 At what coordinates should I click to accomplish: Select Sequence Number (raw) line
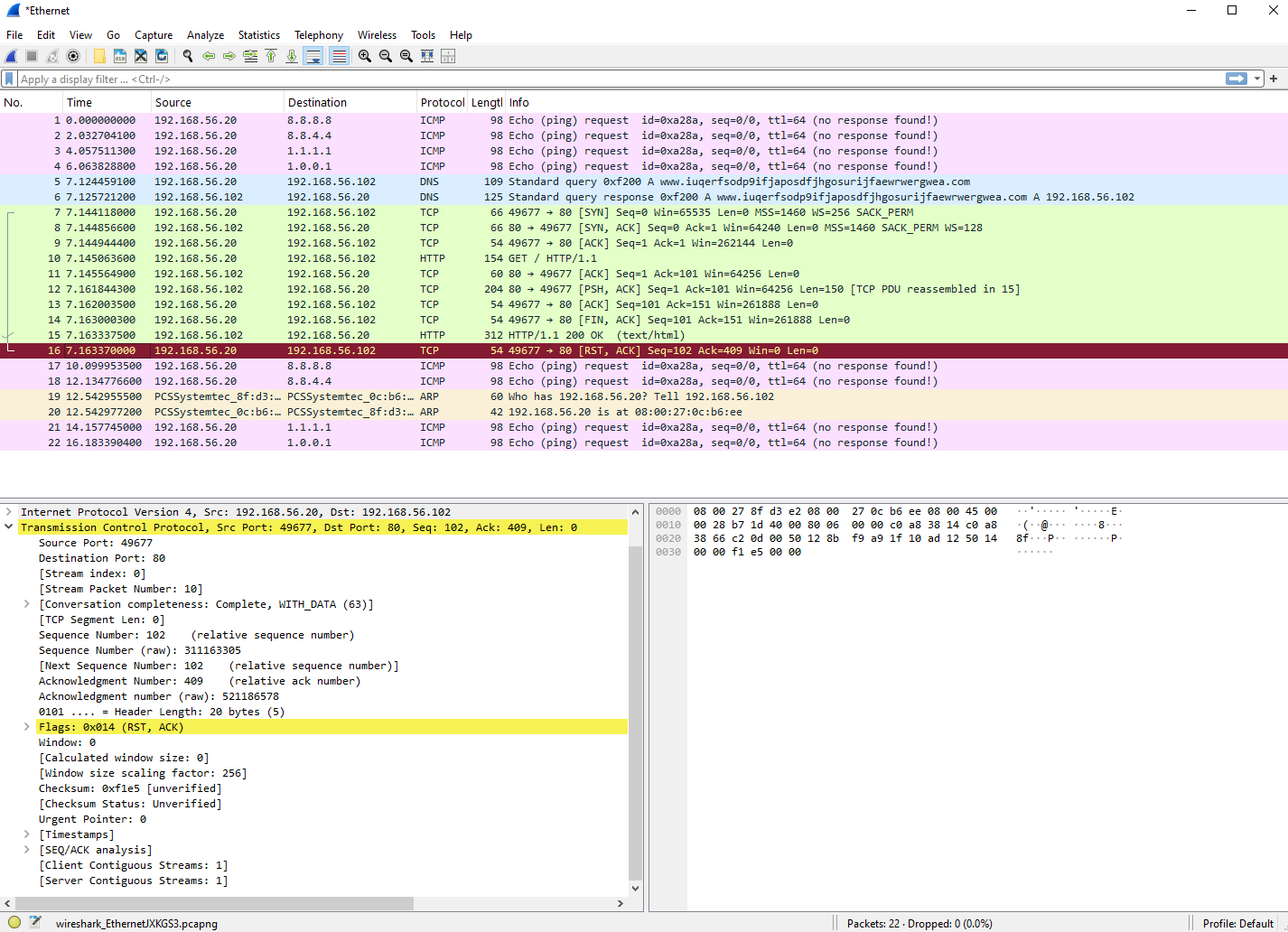pyautogui.click(x=140, y=650)
